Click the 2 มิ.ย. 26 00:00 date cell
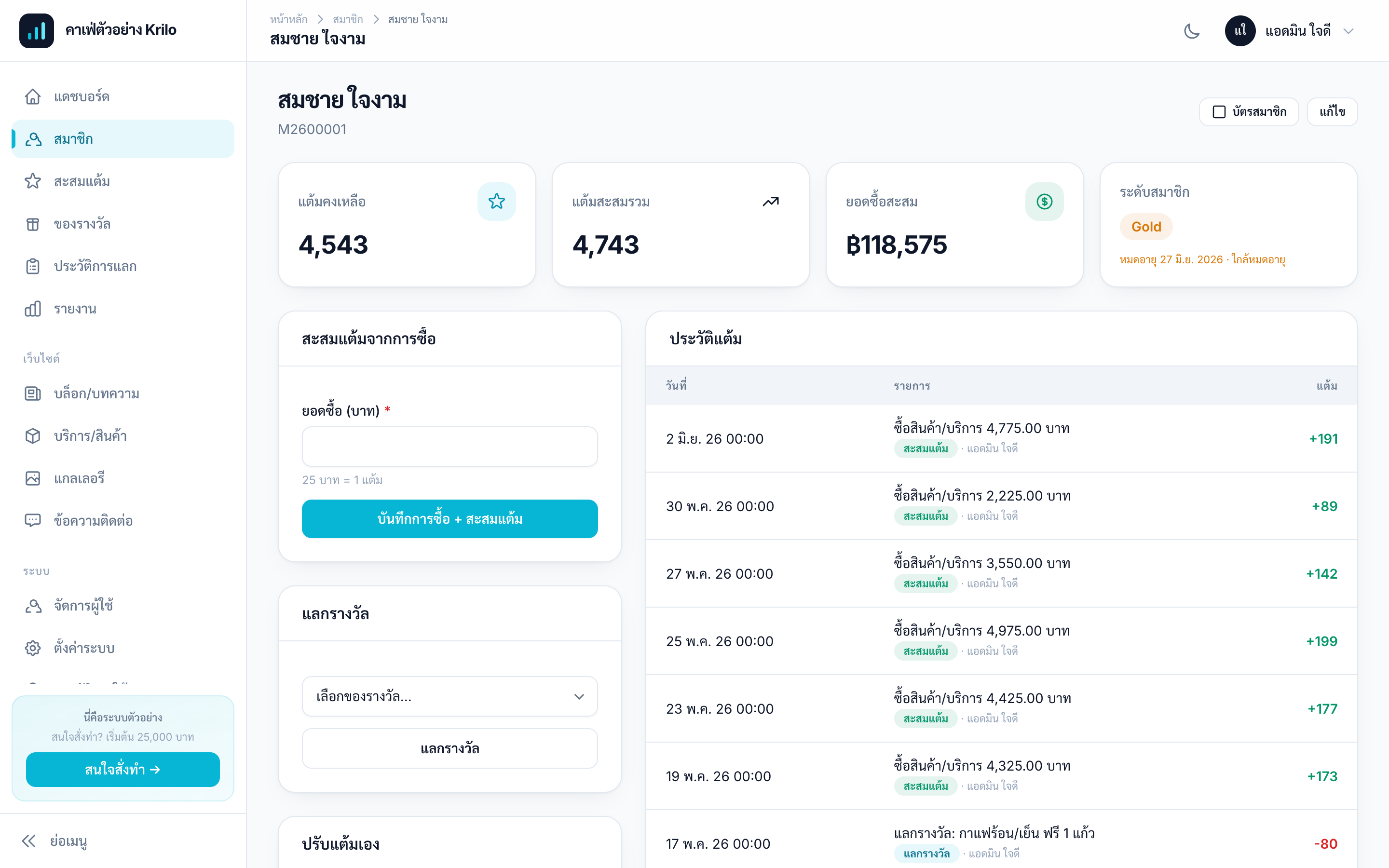The image size is (1389, 868). click(715, 439)
